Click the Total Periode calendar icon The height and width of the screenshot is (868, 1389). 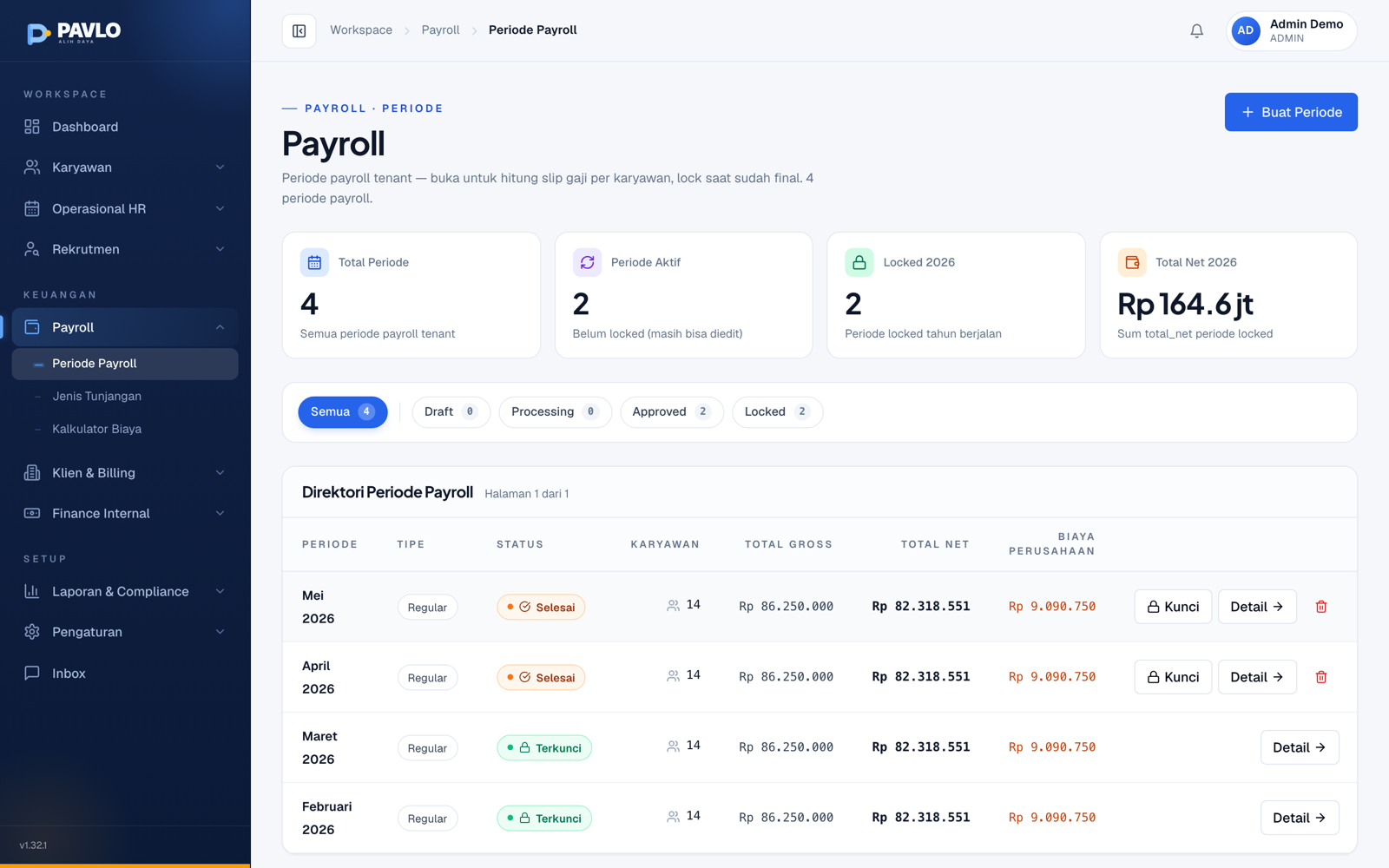(314, 262)
